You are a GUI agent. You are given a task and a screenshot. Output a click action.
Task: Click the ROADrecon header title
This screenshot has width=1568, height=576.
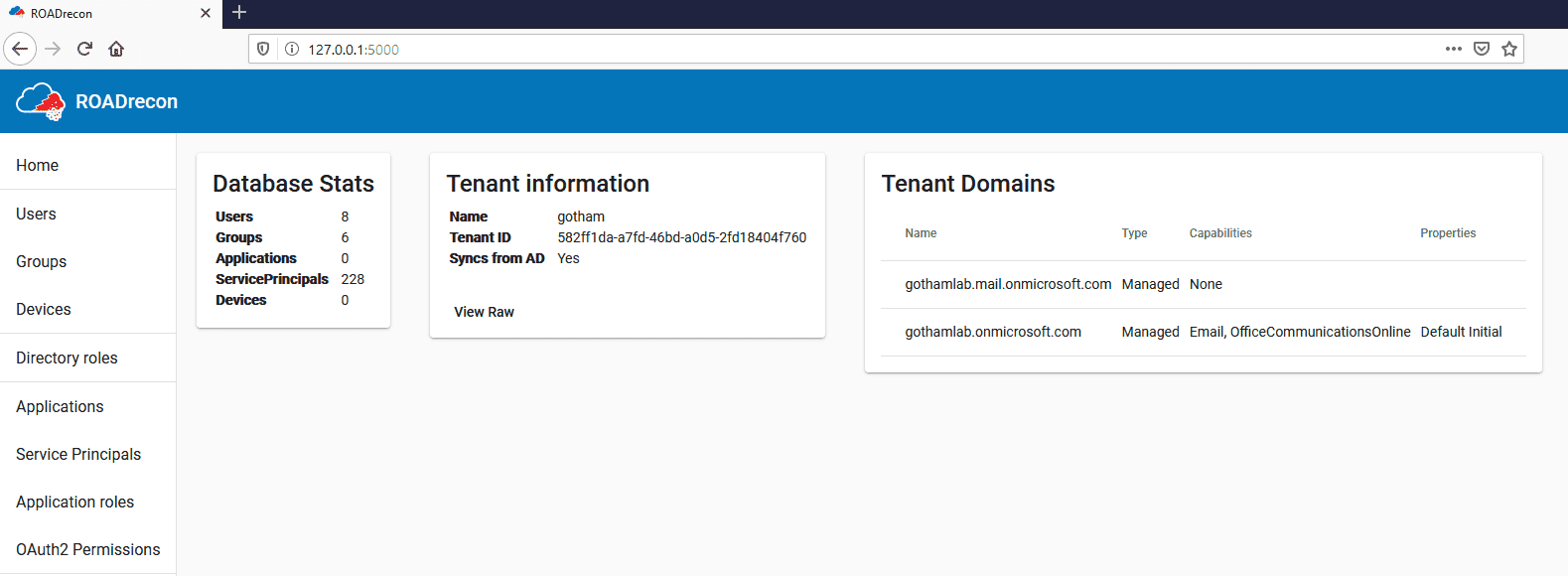tap(127, 101)
